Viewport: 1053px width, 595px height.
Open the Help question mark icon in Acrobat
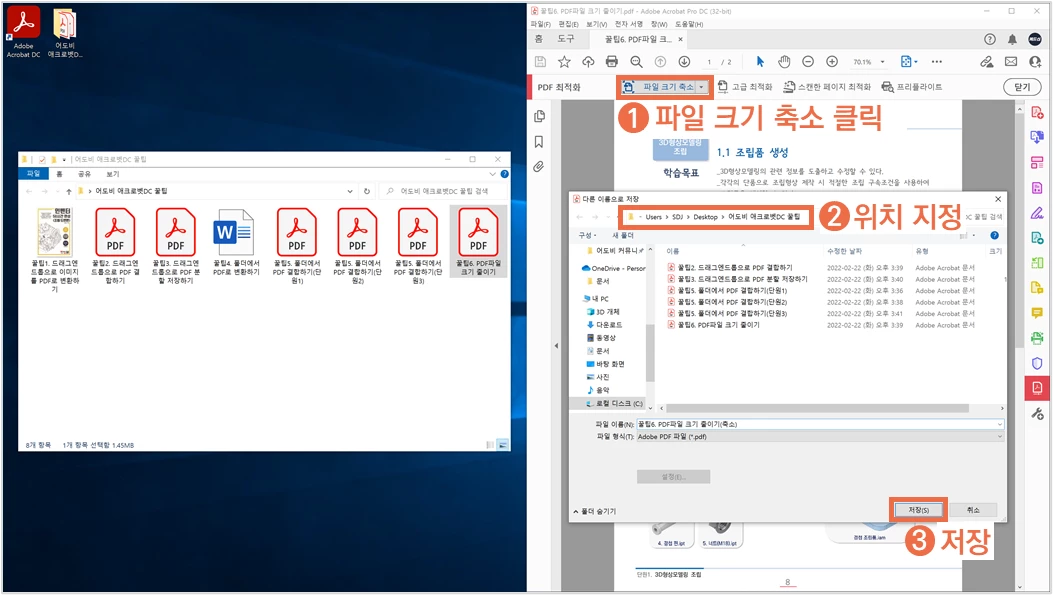[990, 40]
